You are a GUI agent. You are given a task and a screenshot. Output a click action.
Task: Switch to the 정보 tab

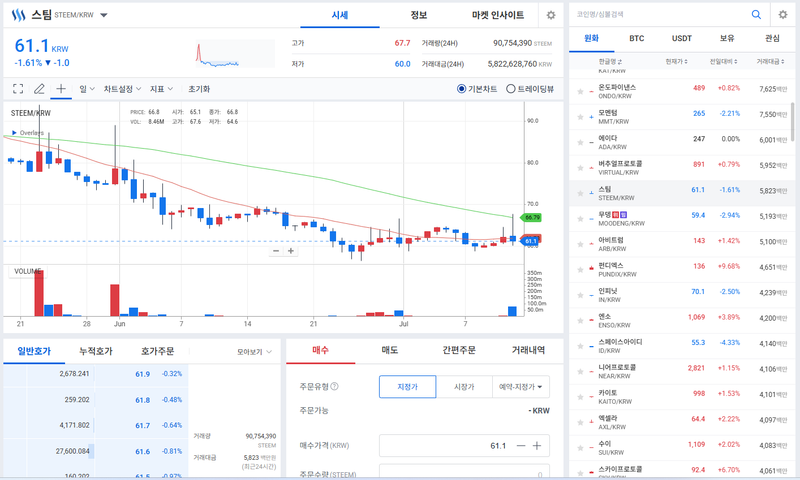[419, 15]
